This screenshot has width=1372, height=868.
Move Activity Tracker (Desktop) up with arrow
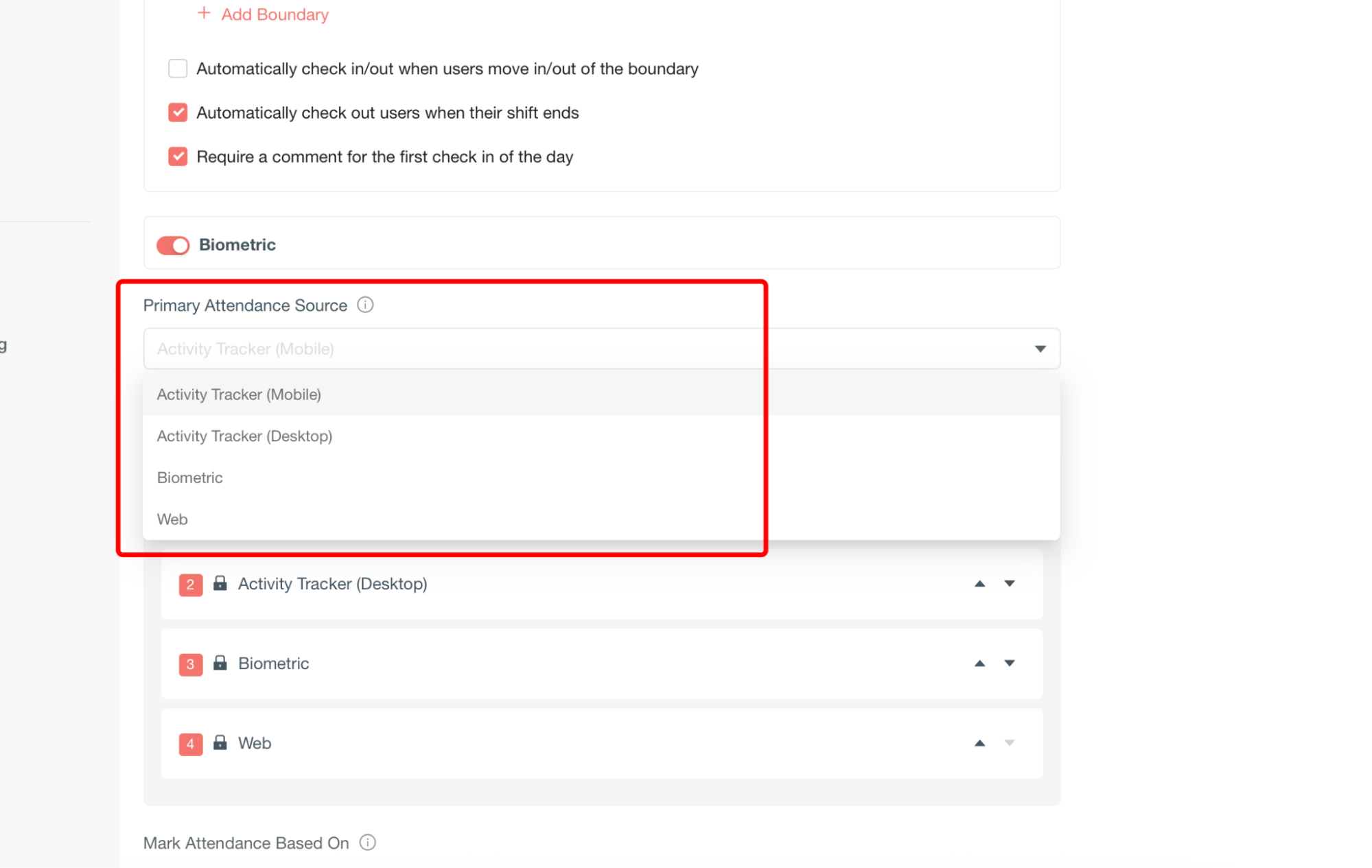(979, 584)
